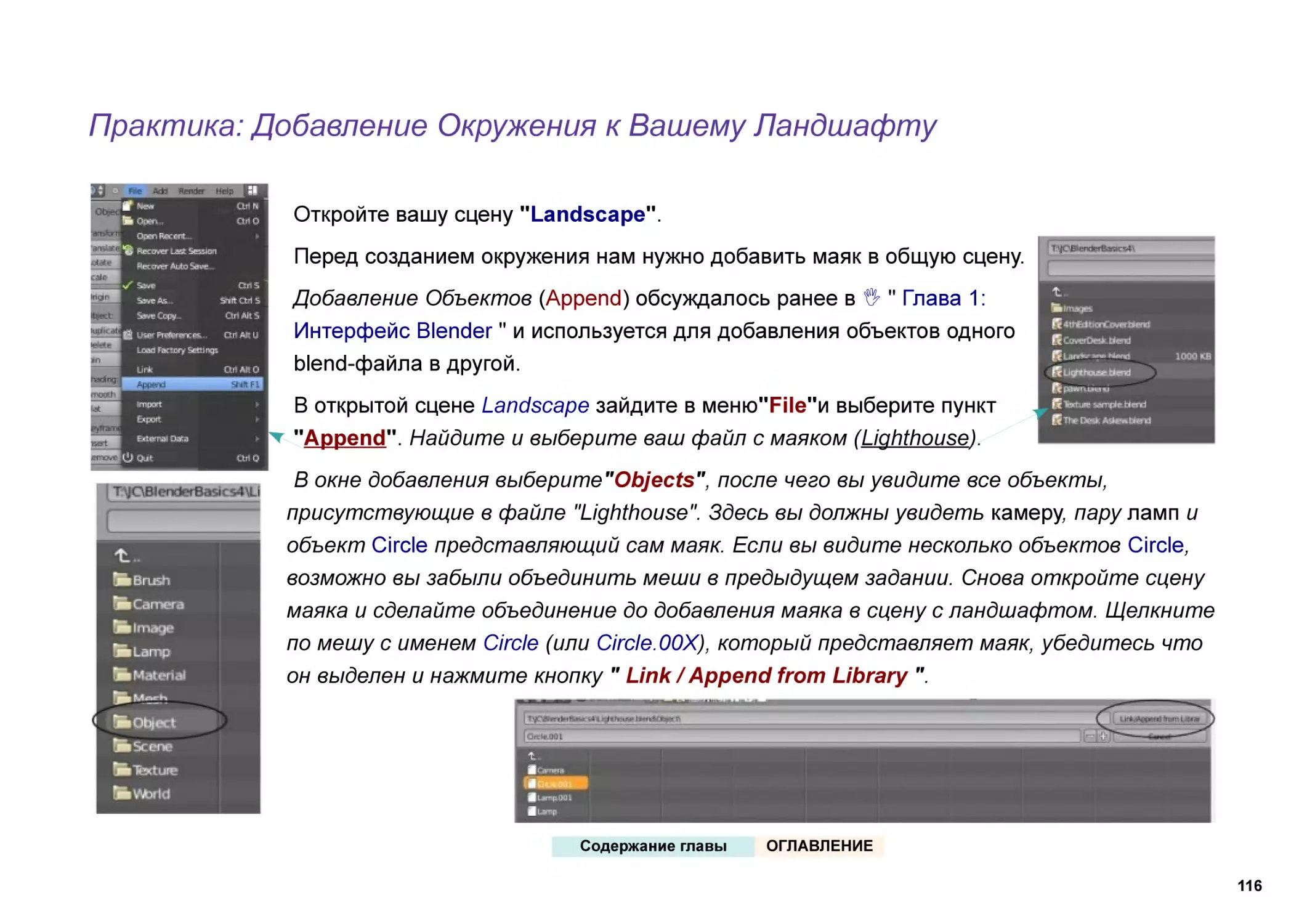Image resolution: width=1307 pixels, height=924 pixels.
Task: Click the Lighthouse.blend file icon
Action: (x=1057, y=372)
